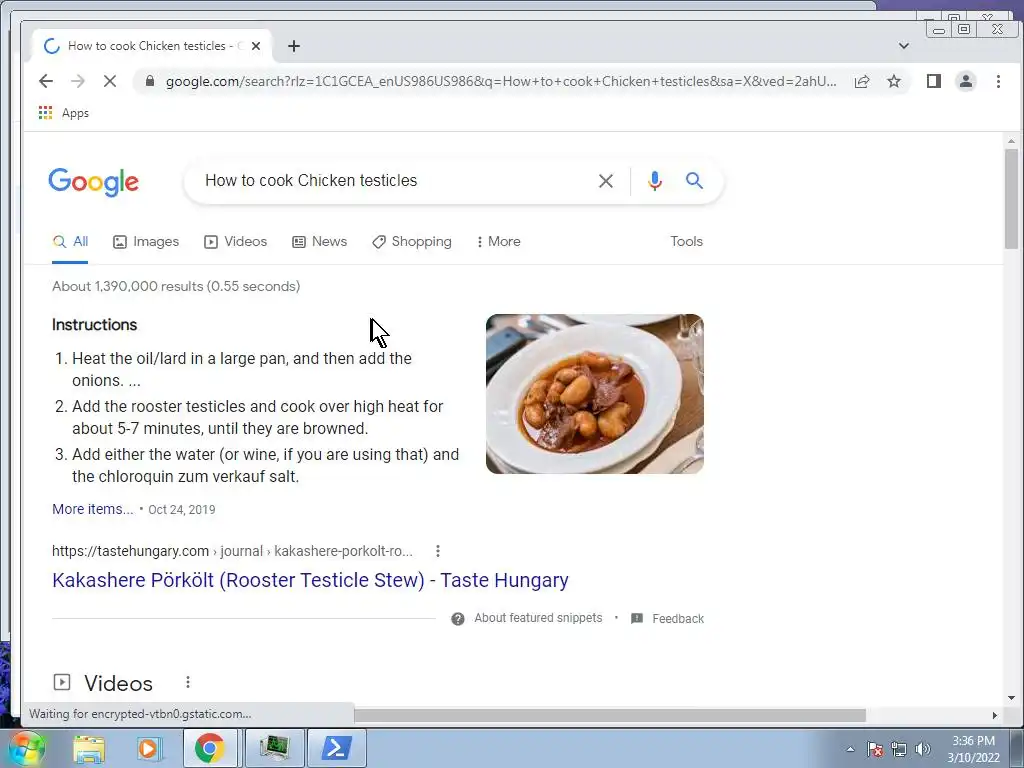Screen dimensions: 1024x768
Task: Open the Videos section options menu
Action: tap(187, 682)
